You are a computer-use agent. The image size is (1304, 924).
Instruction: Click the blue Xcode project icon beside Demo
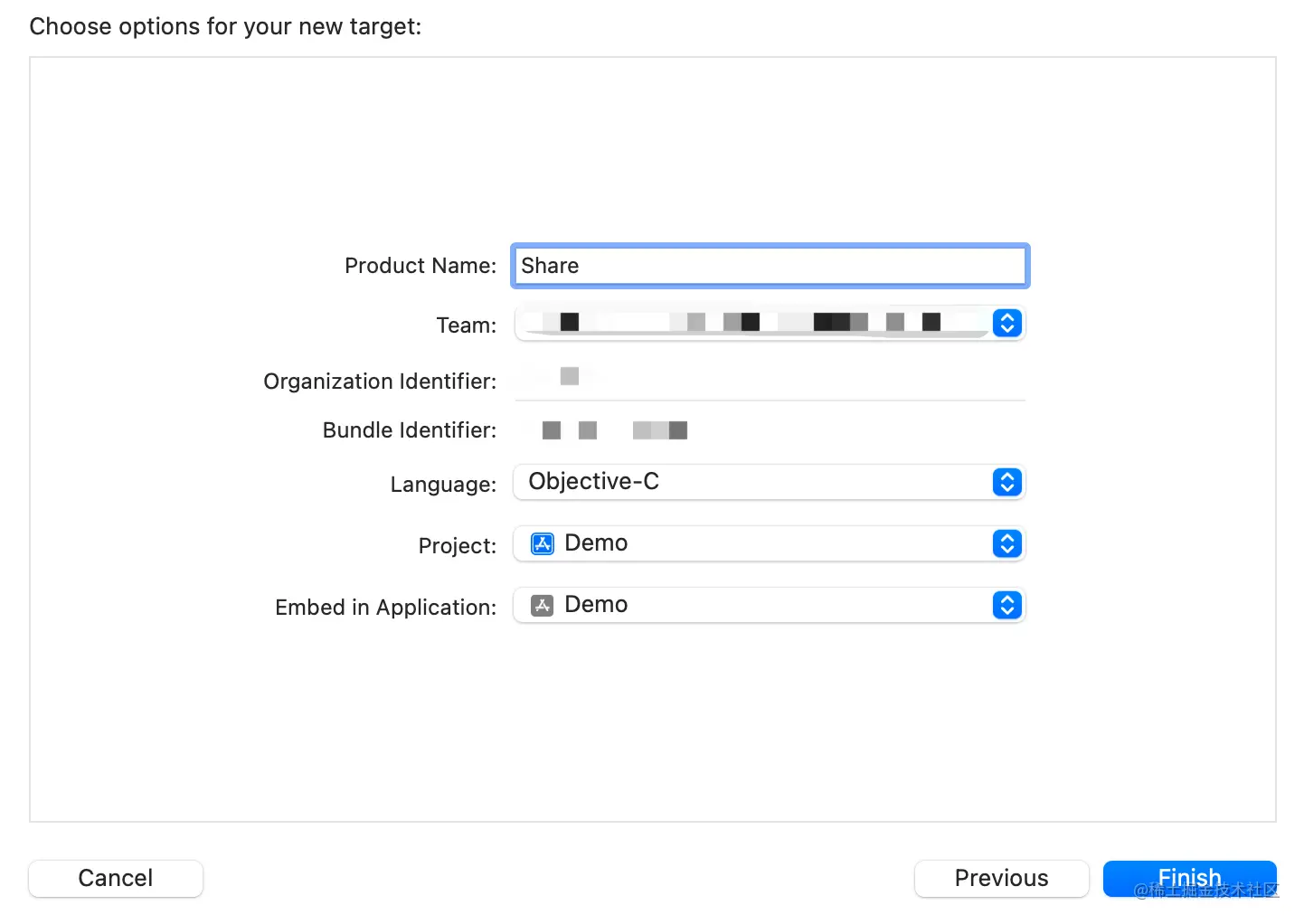[543, 543]
